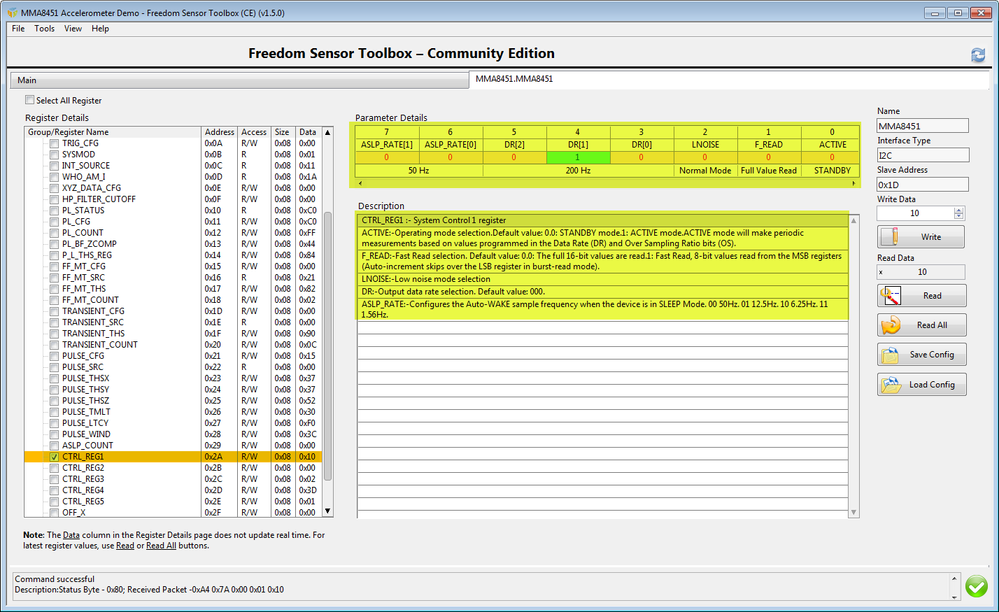This screenshot has width=999, height=612.
Task: Select the FF_MT_COUNT register row
Action: [x=173, y=300]
